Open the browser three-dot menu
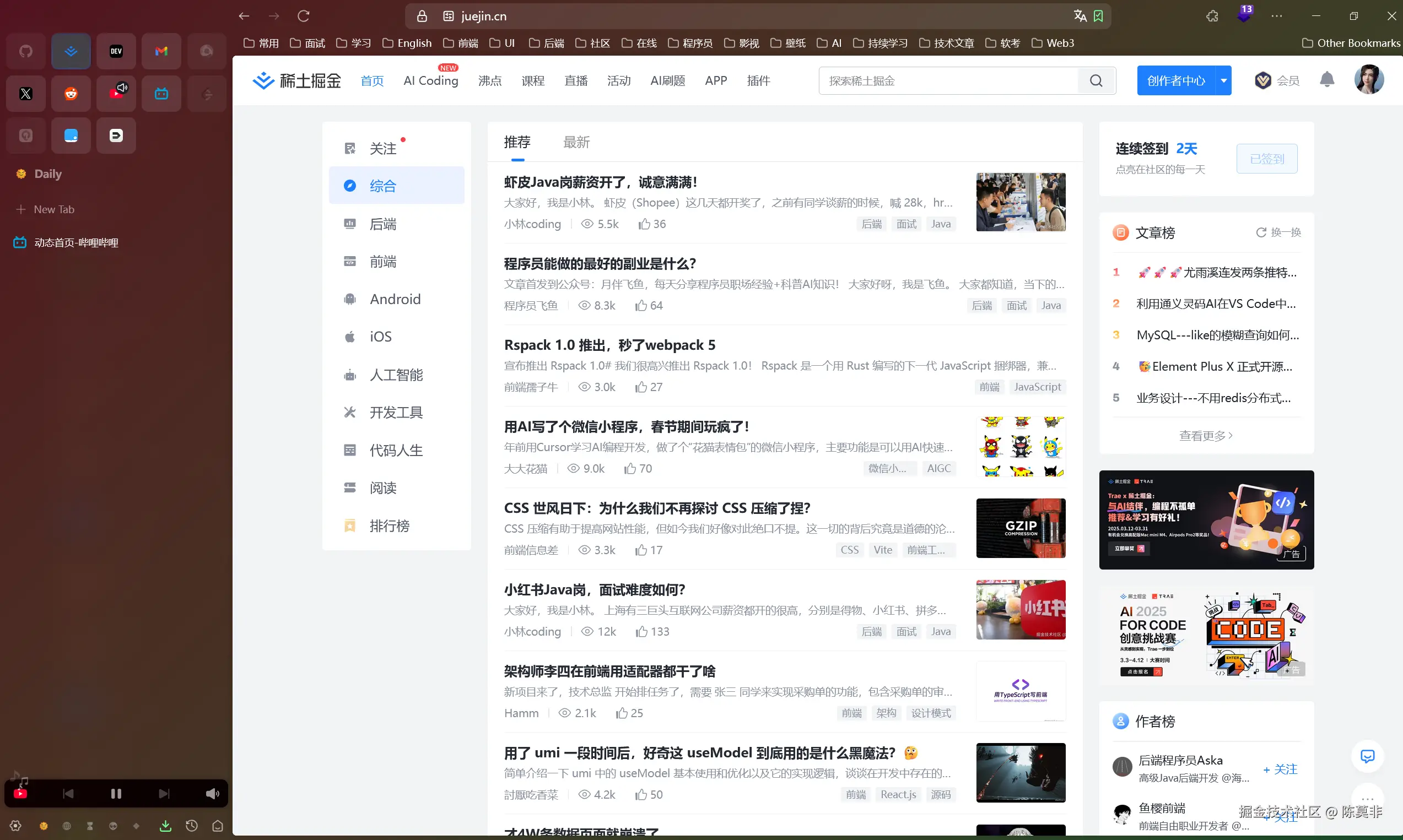 click(x=1277, y=16)
